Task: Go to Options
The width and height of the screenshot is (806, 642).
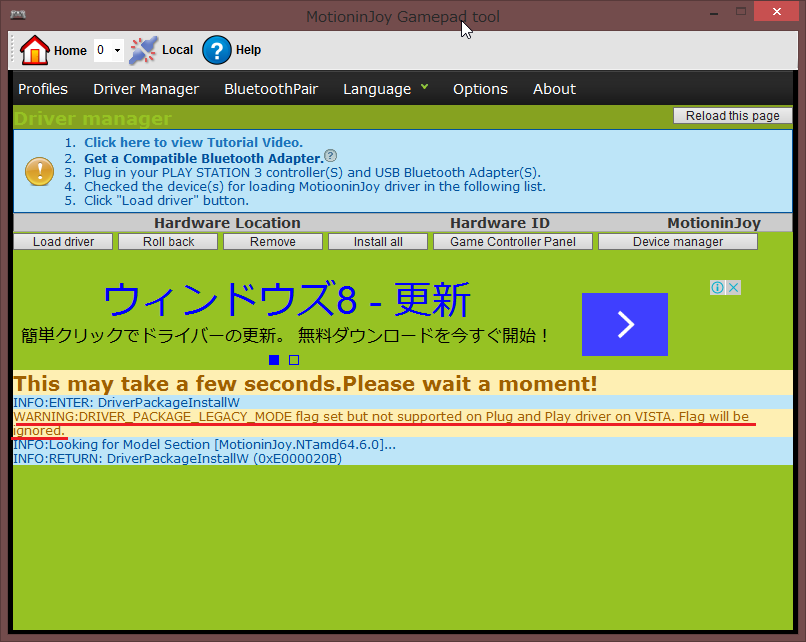Action: tap(480, 89)
